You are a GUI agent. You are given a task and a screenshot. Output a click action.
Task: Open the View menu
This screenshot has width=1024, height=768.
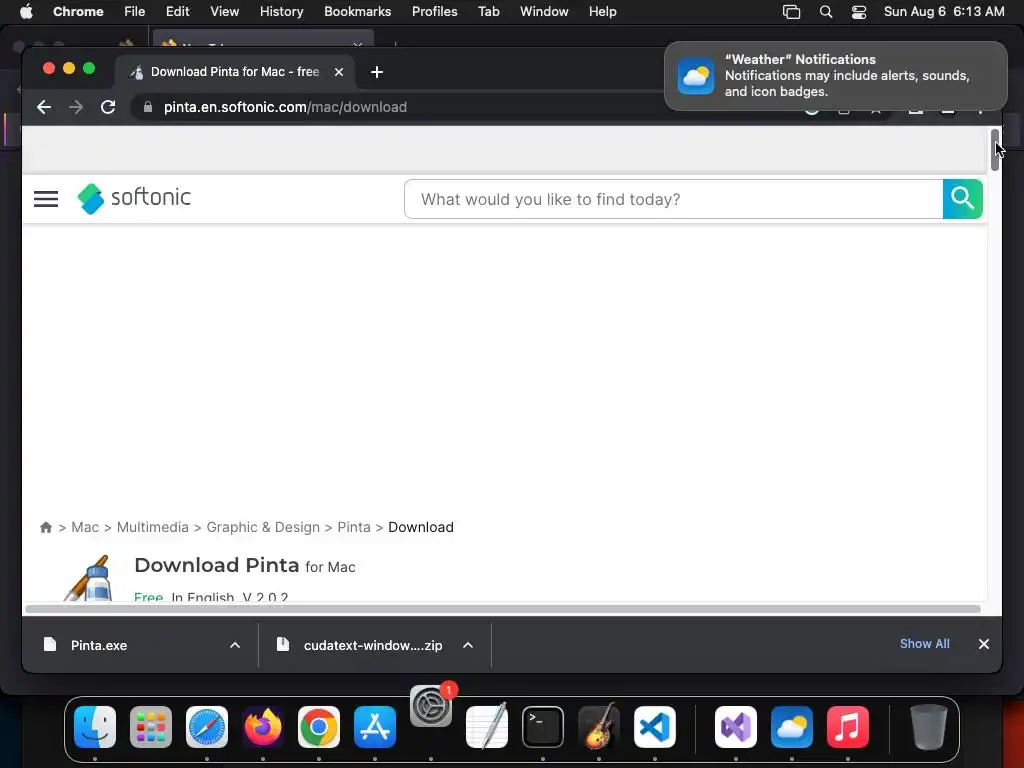tap(225, 12)
